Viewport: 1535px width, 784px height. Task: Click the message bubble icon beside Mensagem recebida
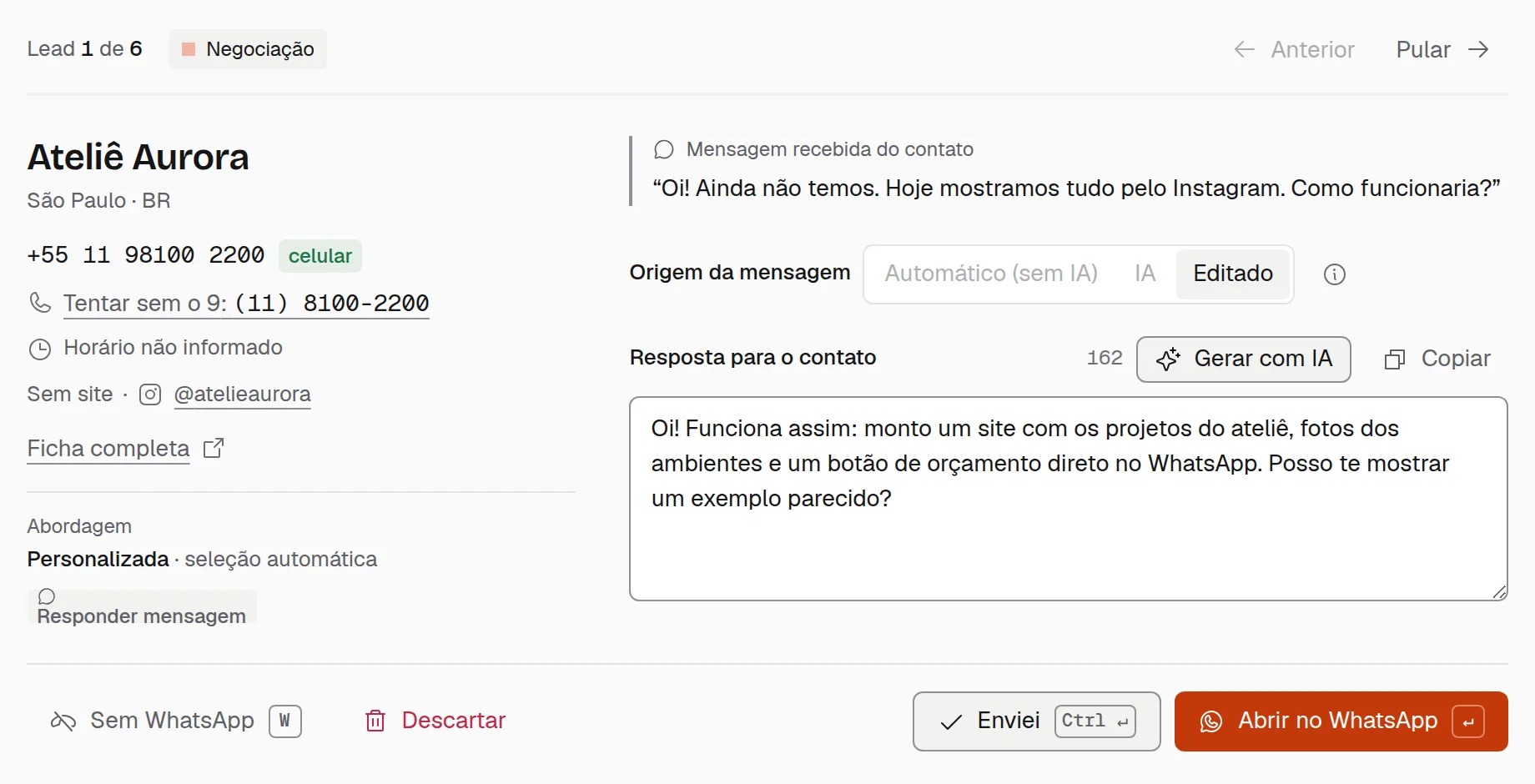coord(664,149)
